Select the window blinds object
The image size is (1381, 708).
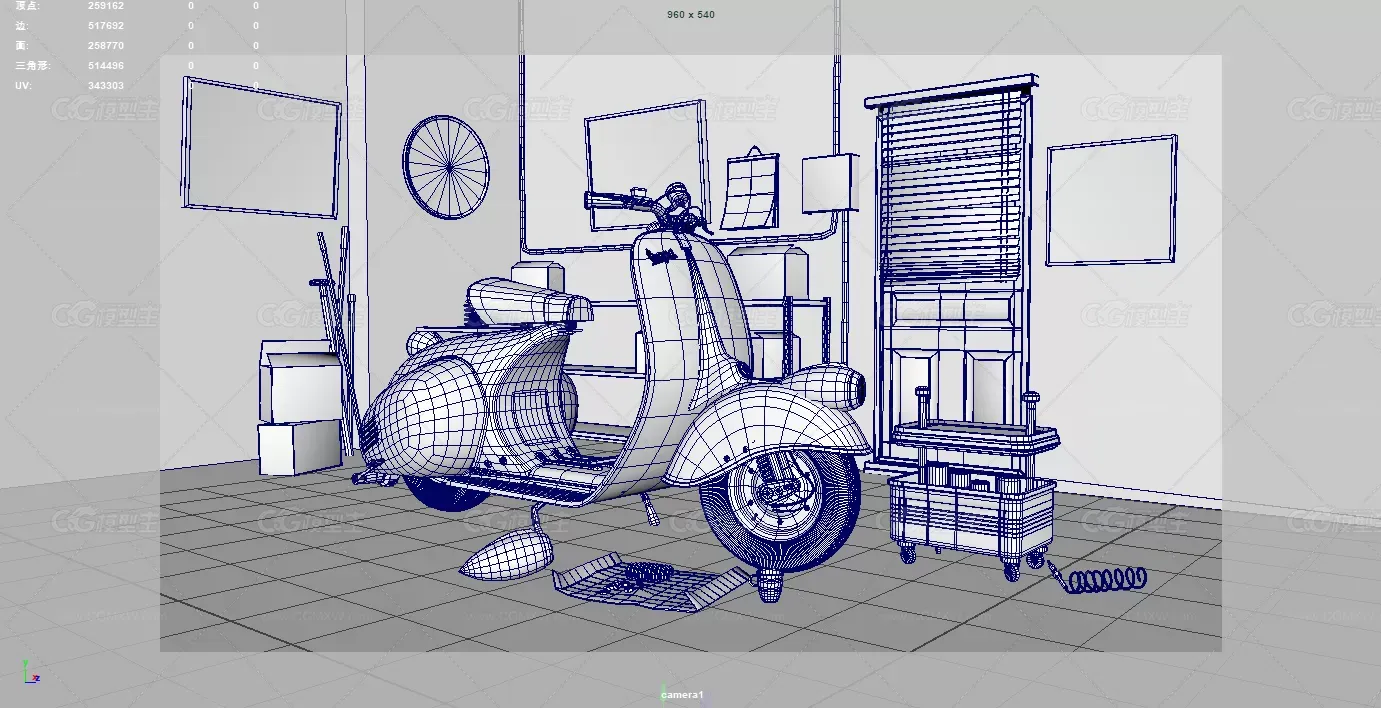952,182
